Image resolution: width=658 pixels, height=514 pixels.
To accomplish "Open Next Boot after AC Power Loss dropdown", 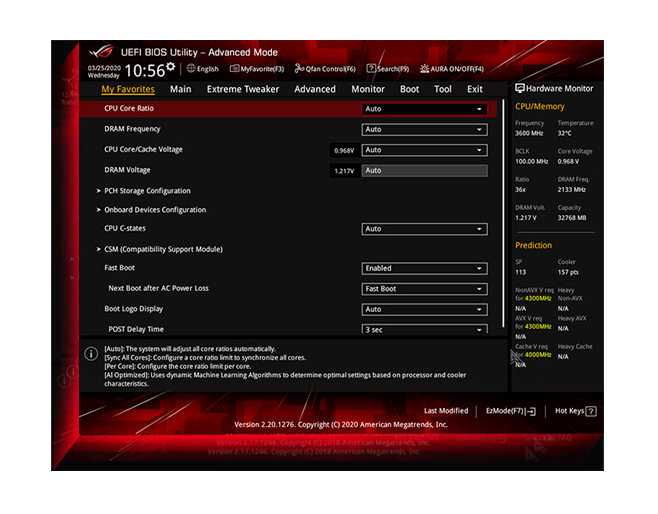I will coord(424,289).
